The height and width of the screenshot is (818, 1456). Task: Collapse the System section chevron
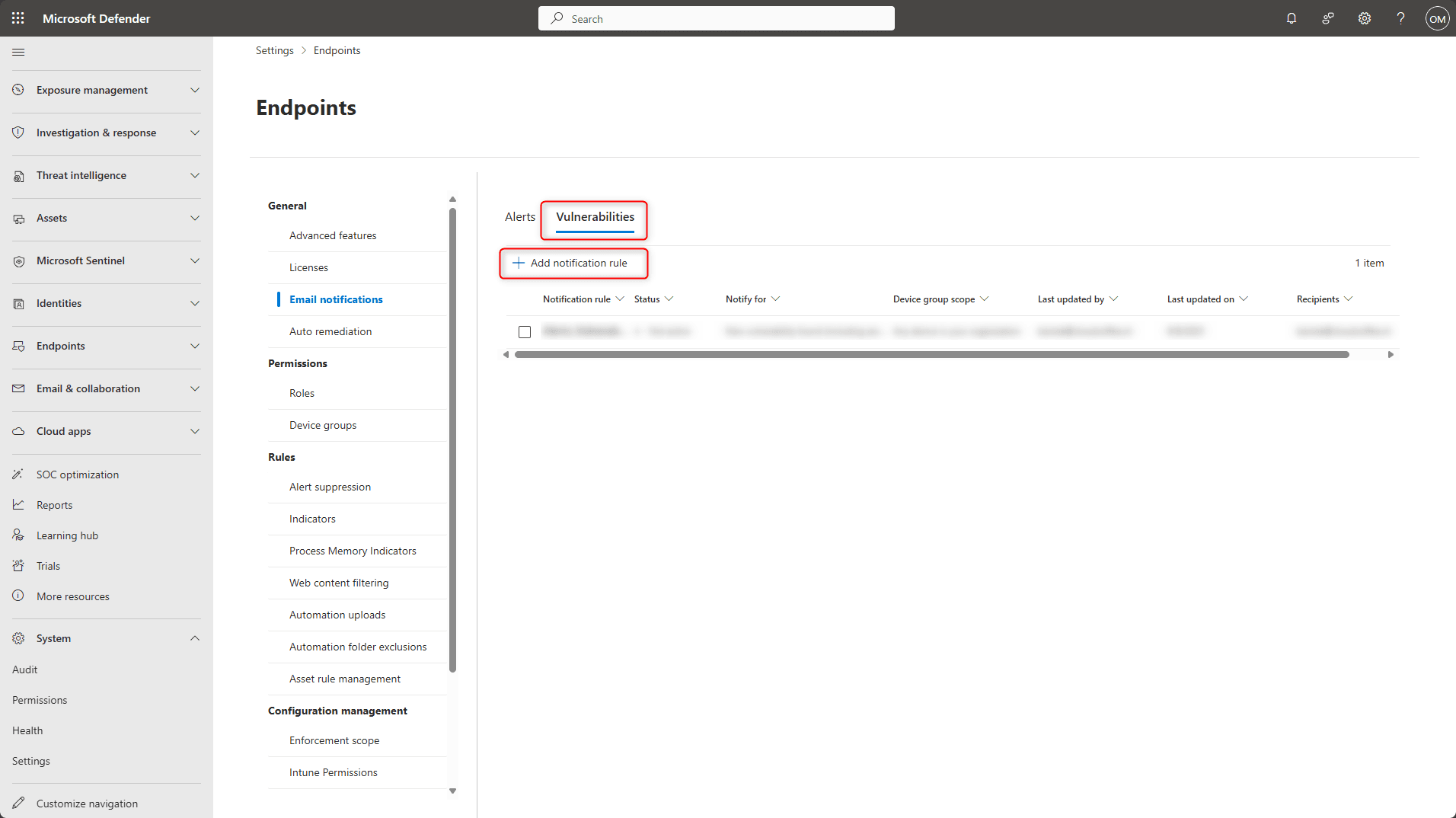pos(195,638)
